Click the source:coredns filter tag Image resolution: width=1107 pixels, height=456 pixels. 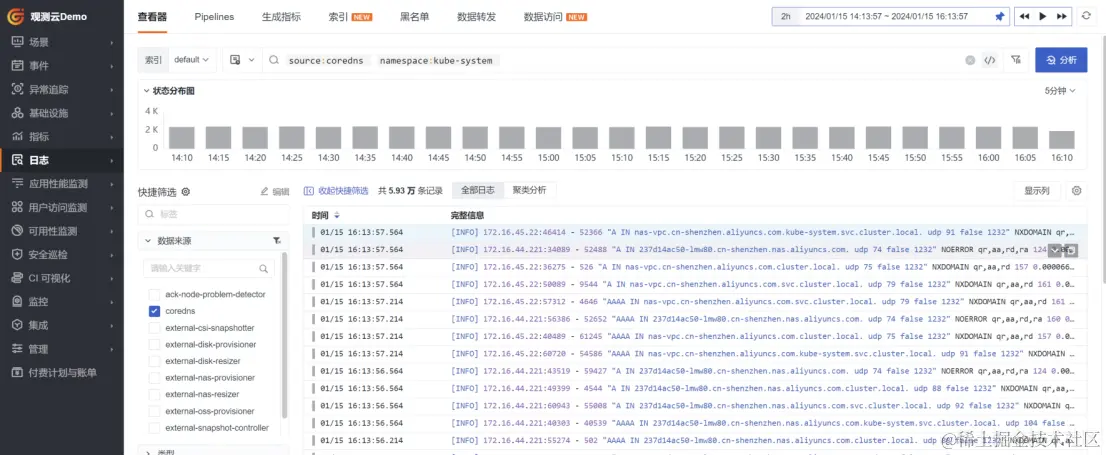click(x=325, y=61)
